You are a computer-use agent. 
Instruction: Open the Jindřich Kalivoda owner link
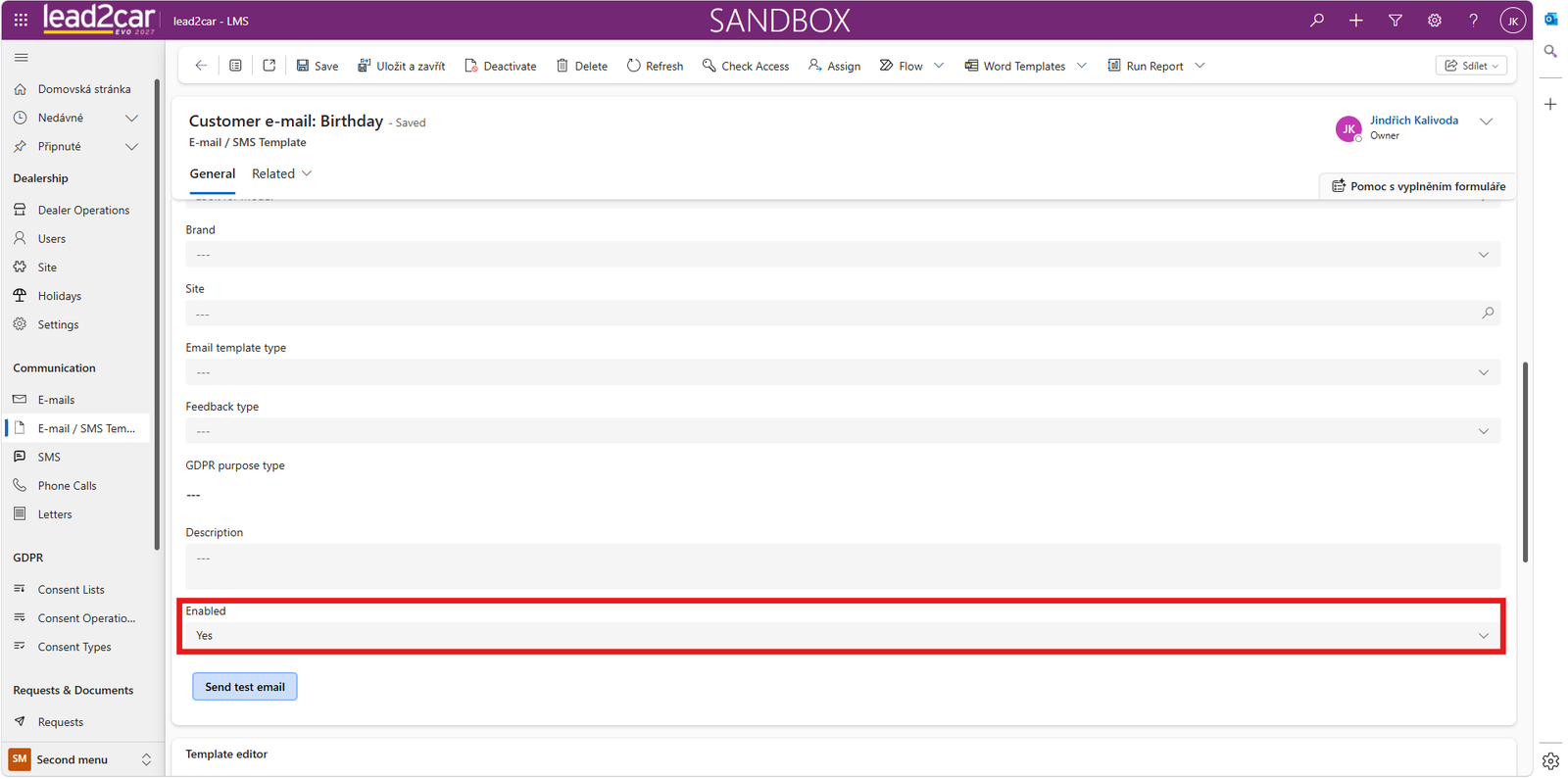(x=1413, y=121)
